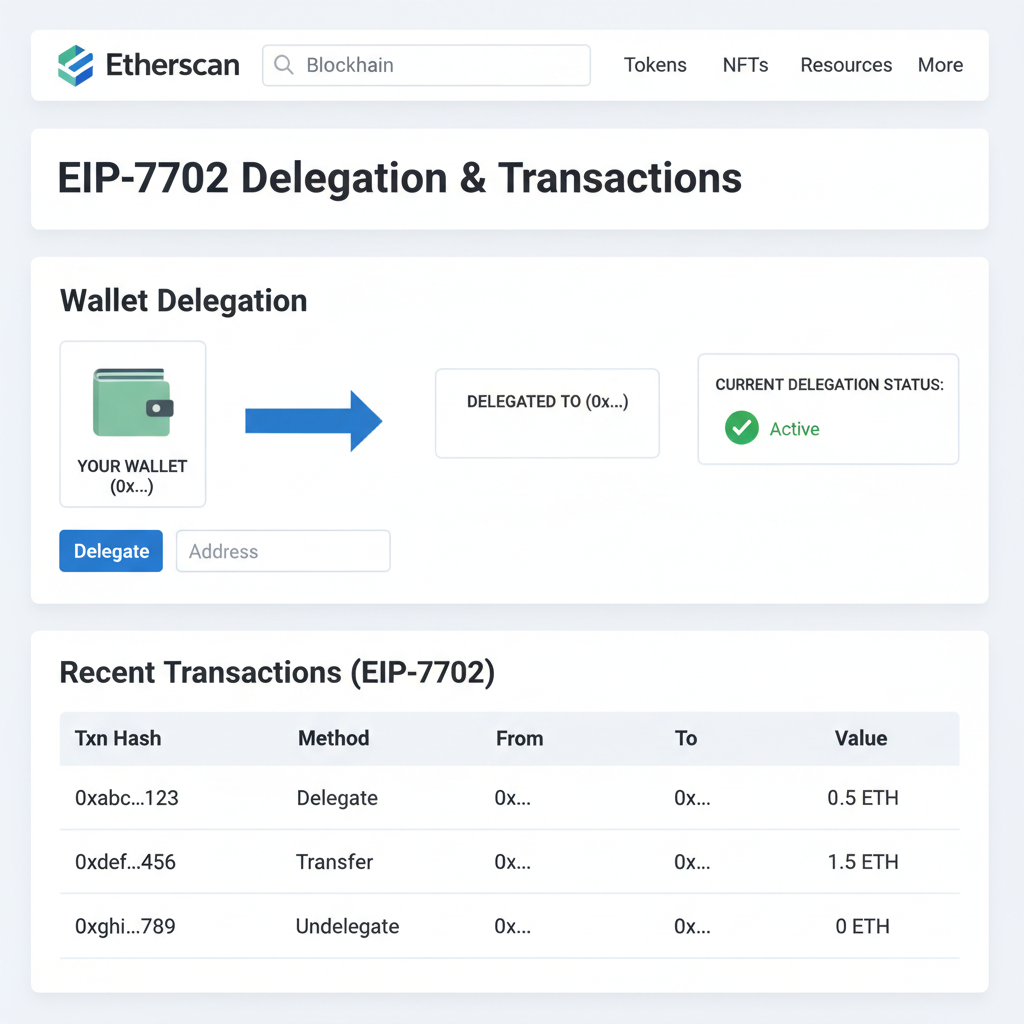This screenshot has width=1024, height=1024.
Task: Click the camera dot on the wallet icon
Action: click(156, 406)
